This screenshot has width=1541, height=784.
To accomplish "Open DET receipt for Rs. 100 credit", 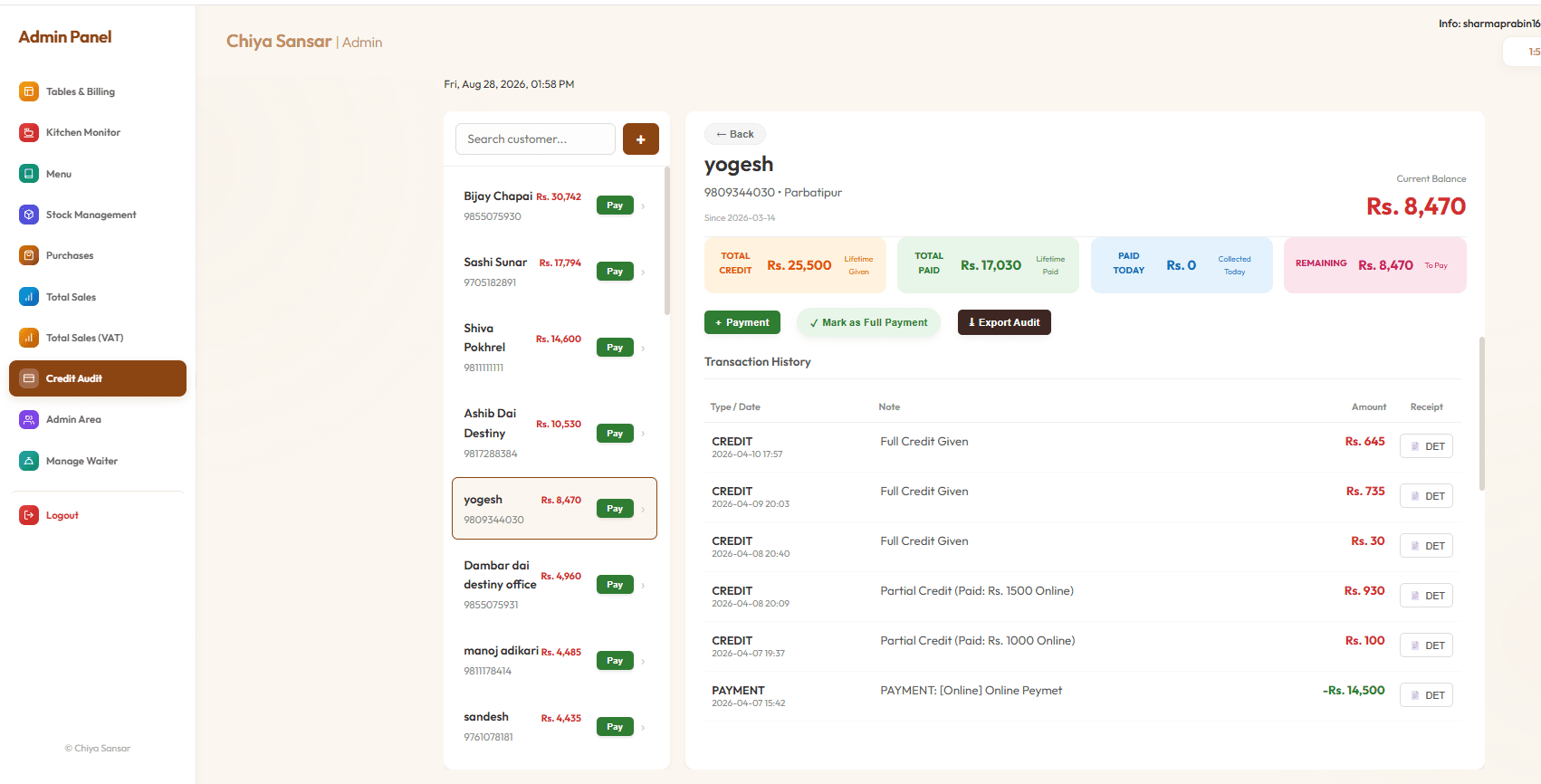I will [1426, 645].
